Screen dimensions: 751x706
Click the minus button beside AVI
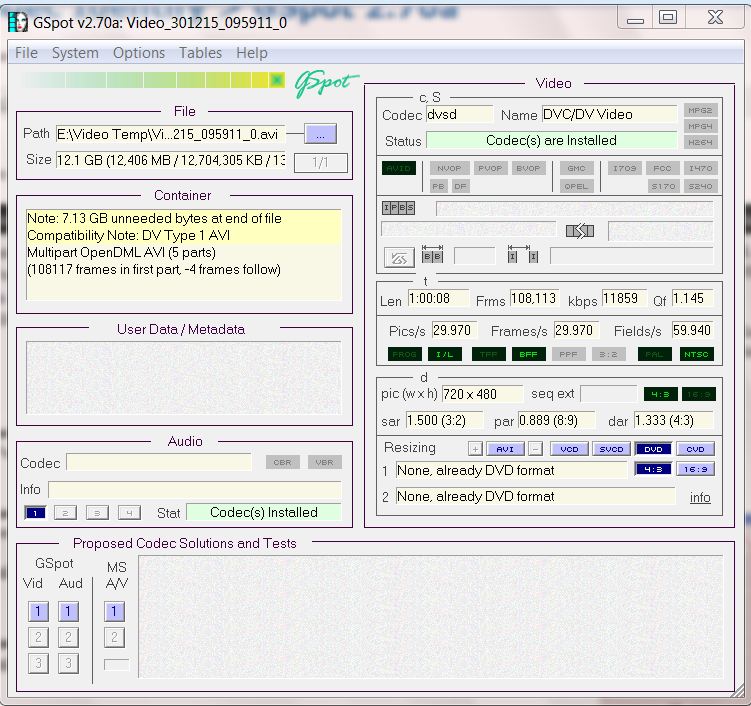click(535, 449)
